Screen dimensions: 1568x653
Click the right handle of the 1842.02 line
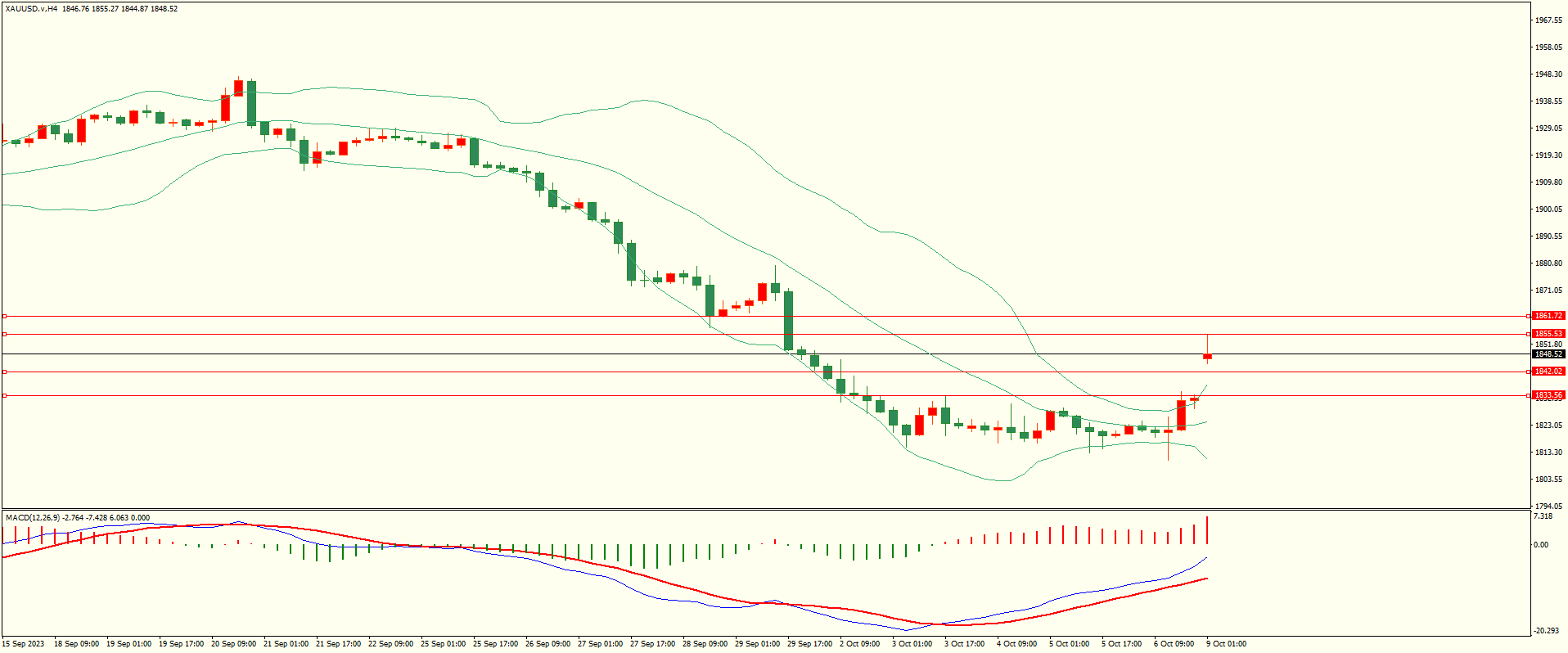1530,372
